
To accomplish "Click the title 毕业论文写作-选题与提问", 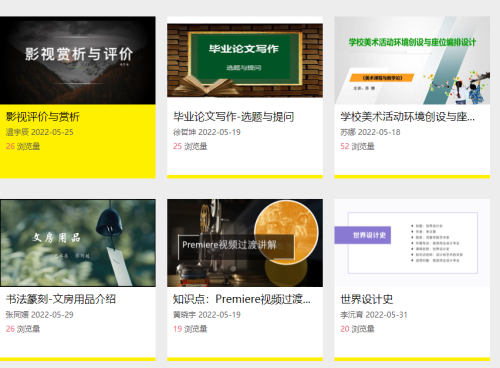I will [233, 117].
